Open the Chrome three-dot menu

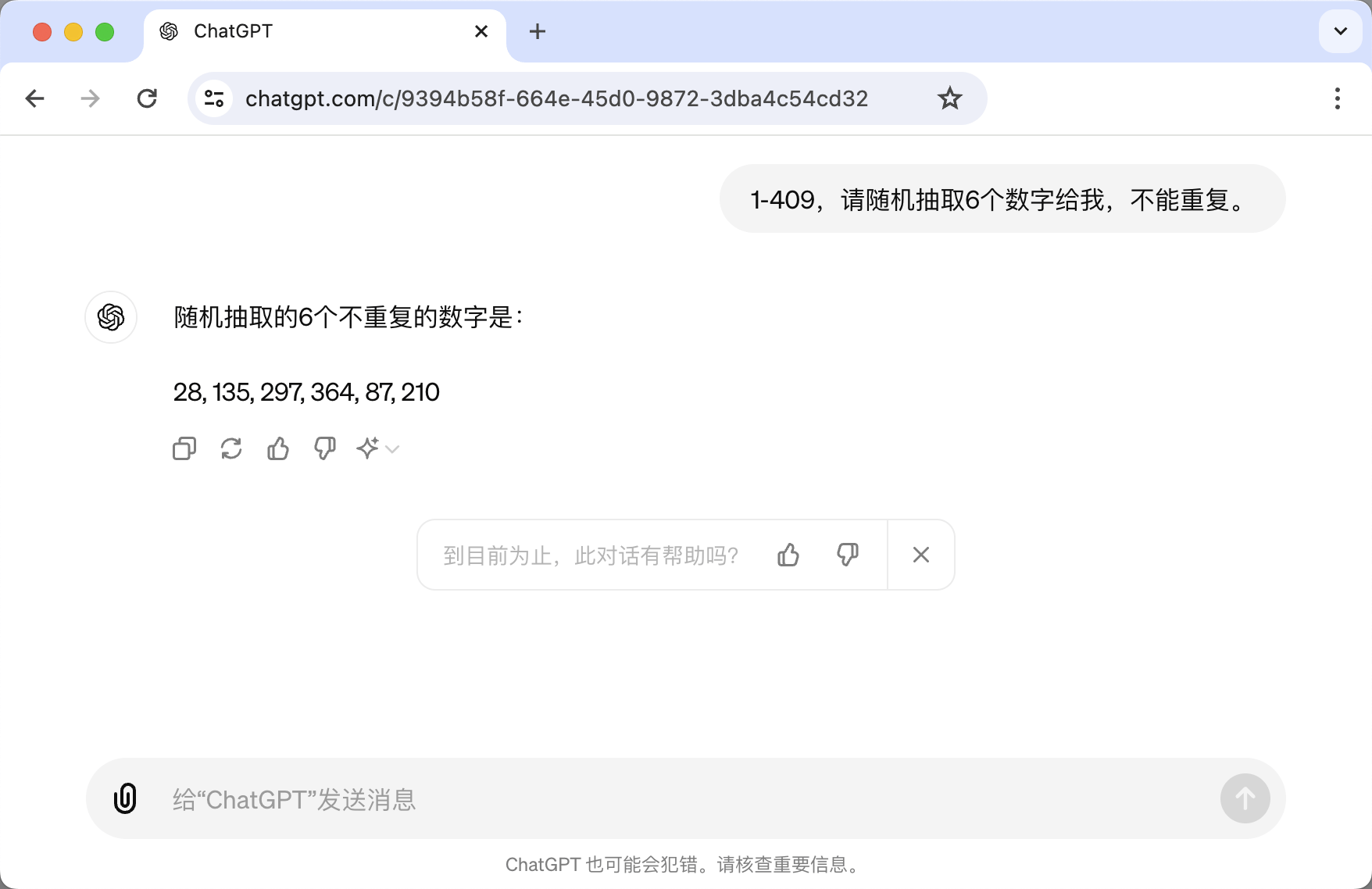tap(1338, 98)
